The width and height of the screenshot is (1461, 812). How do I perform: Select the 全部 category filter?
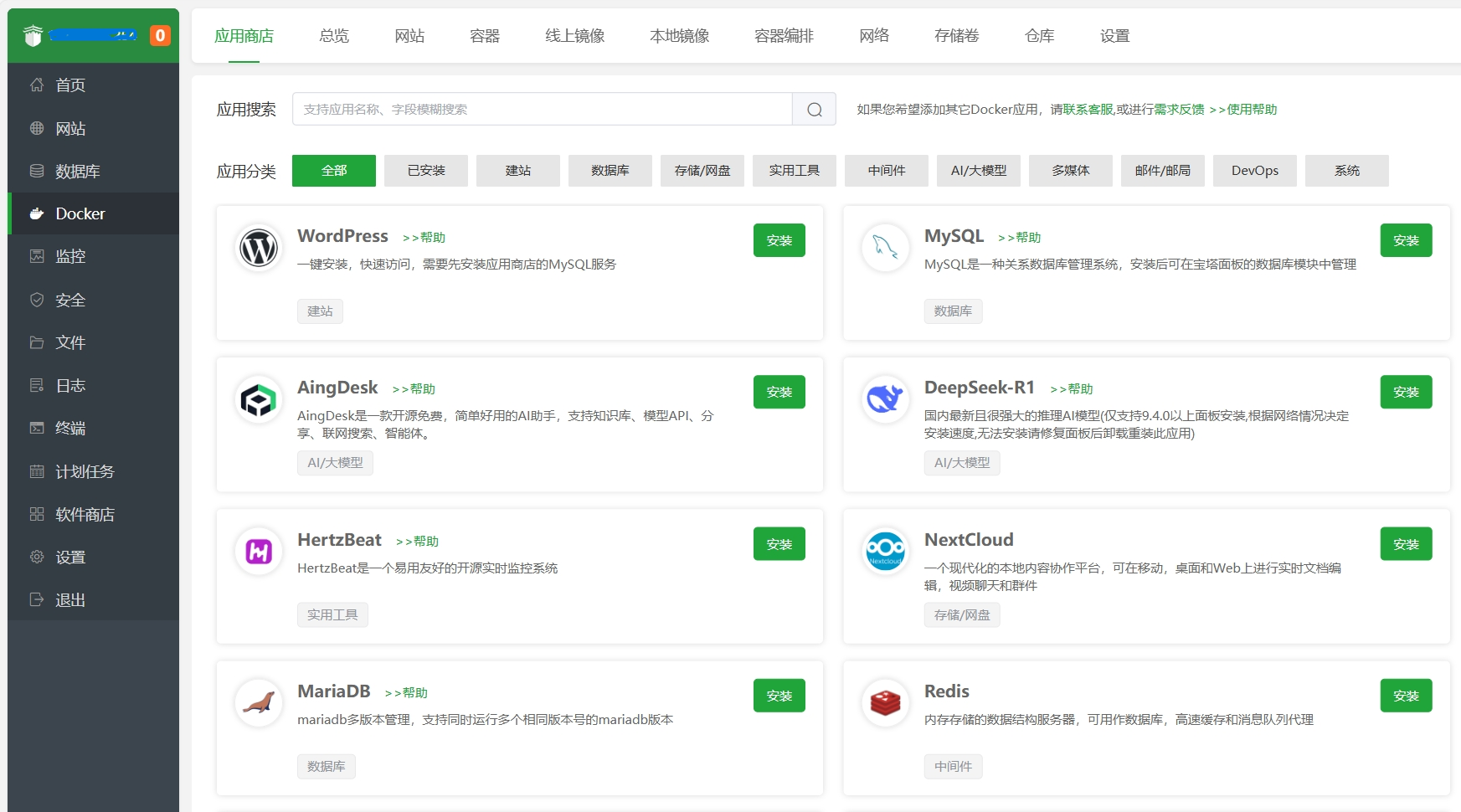(334, 171)
